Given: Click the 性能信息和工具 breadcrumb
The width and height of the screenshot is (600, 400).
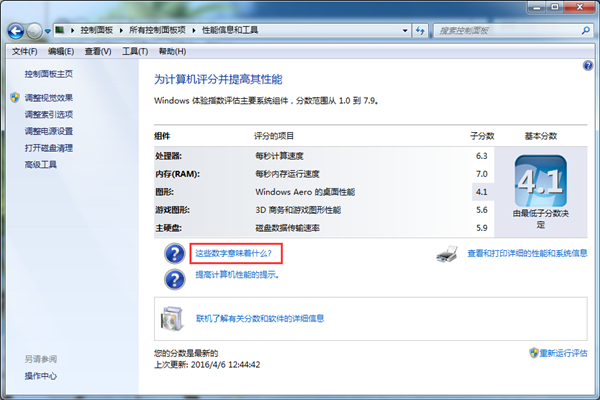Looking at the screenshot, I should (x=230, y=30).
